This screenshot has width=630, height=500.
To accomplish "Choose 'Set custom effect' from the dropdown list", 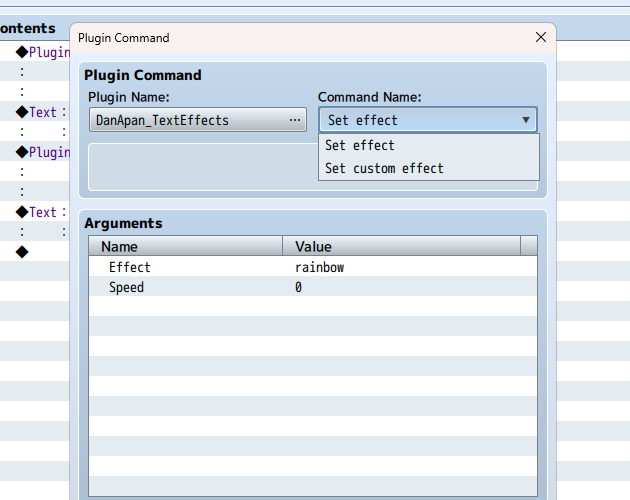I will pyautogui.click(x=429, y=168).
